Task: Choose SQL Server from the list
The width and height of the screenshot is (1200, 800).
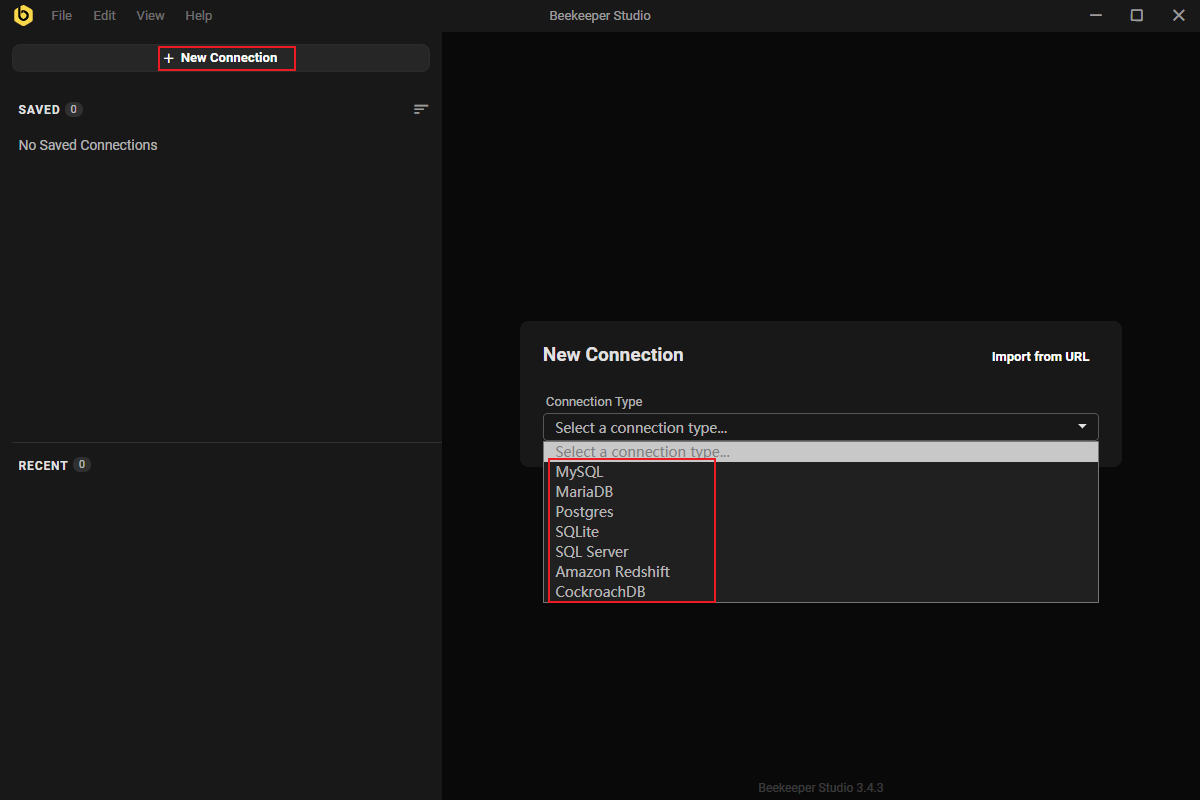Action: (x=592, y=552)
